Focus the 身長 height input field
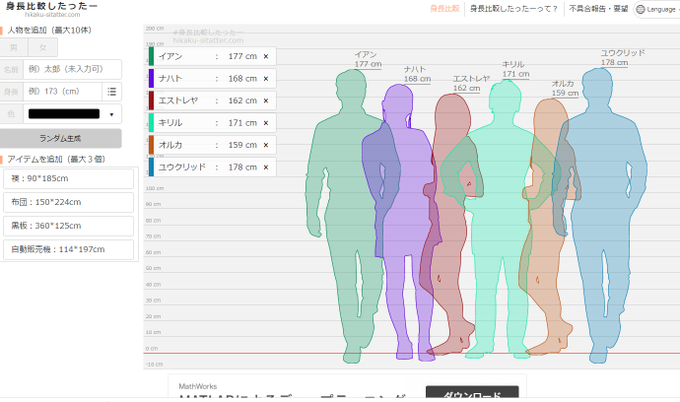The image size is (680, 402). (x=62, y=92)
